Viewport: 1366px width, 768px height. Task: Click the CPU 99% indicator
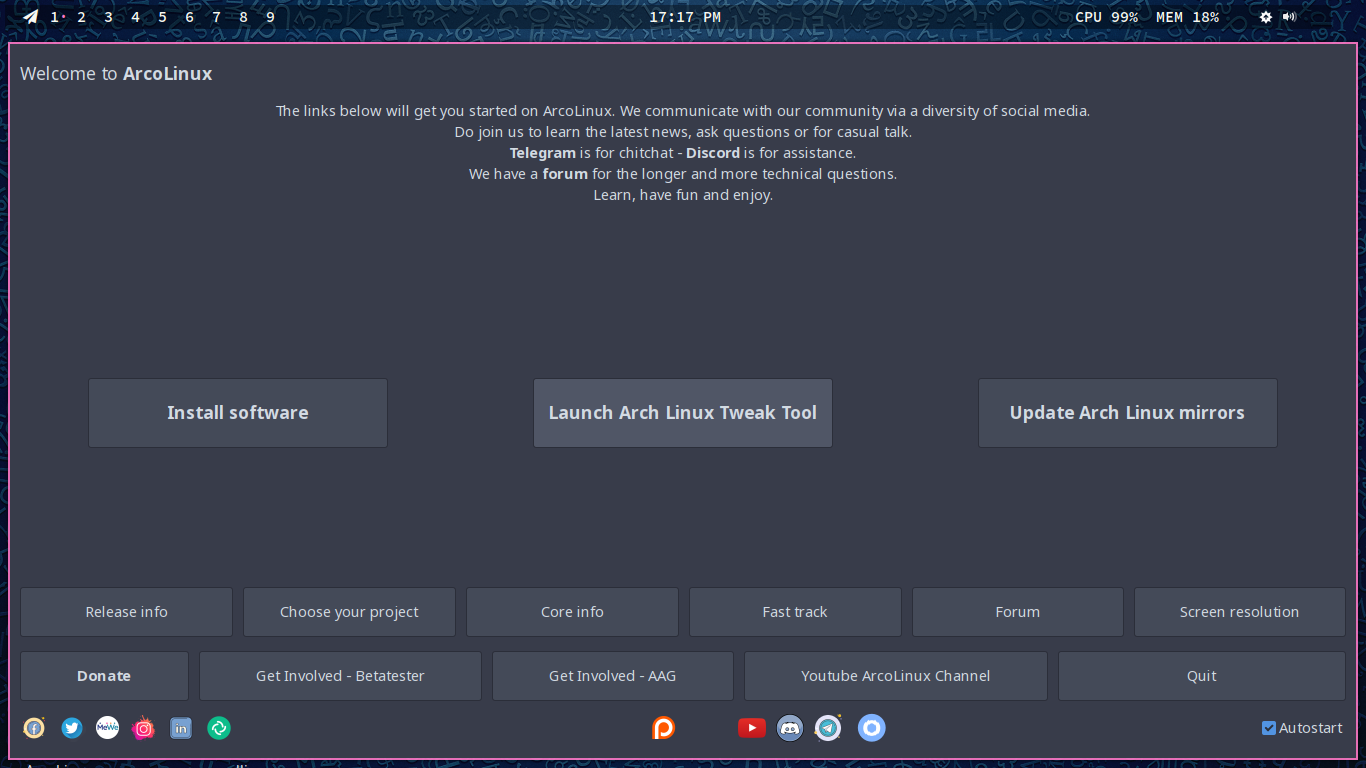tap(1106, 17)
